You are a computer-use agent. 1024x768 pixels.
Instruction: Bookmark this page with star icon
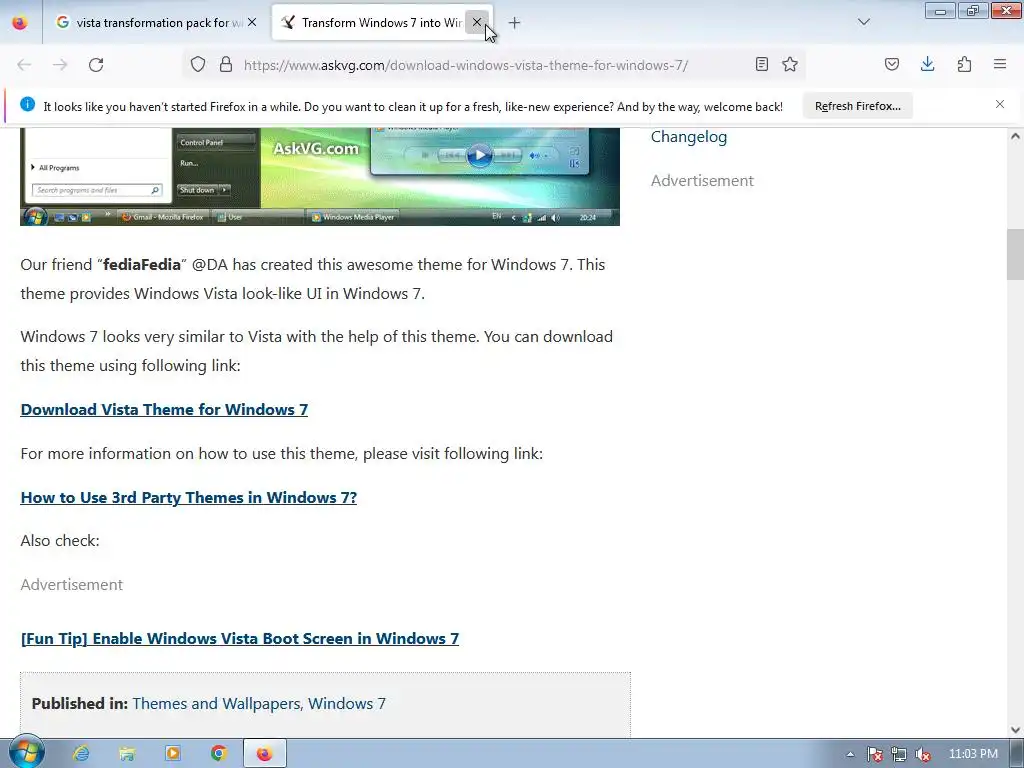click(x=790, y=64)
